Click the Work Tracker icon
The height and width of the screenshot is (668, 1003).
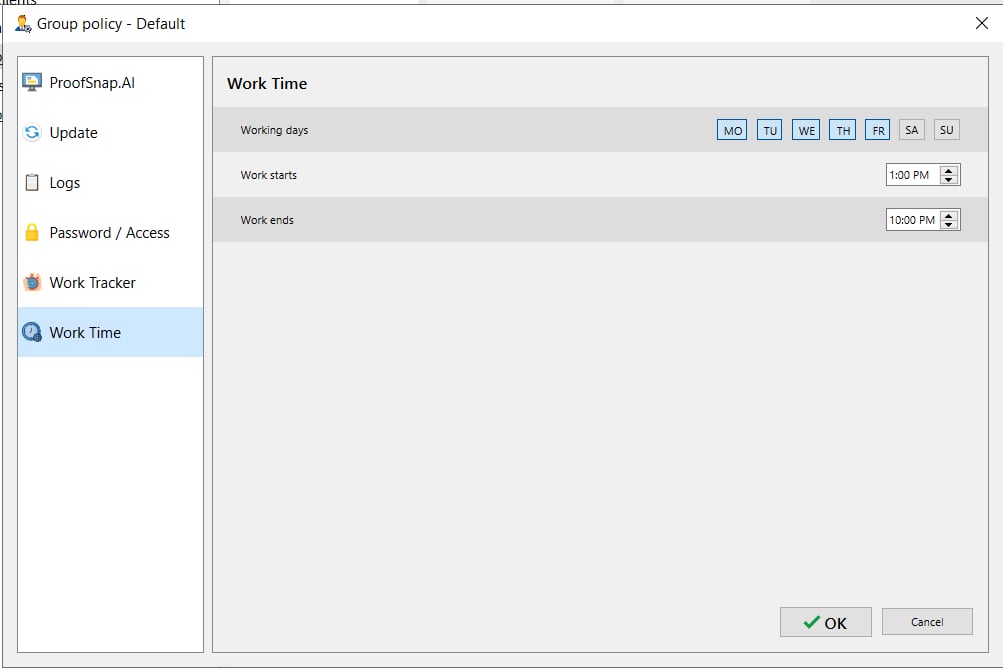32,282
